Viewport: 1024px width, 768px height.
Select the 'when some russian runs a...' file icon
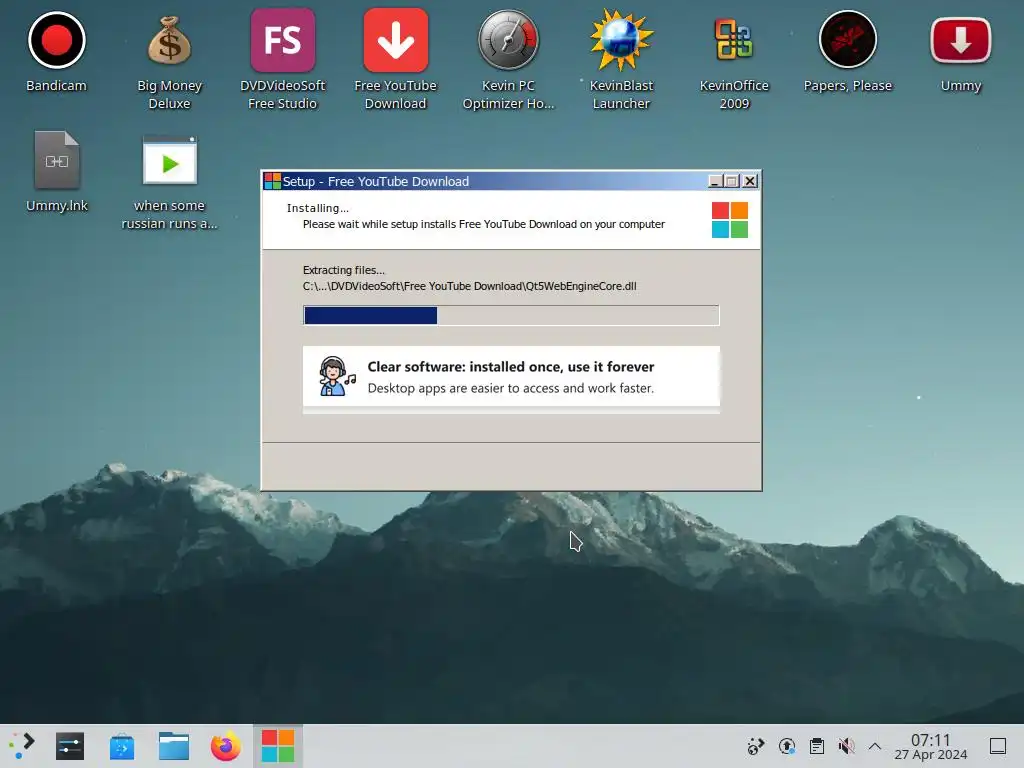tap(169, 161)
